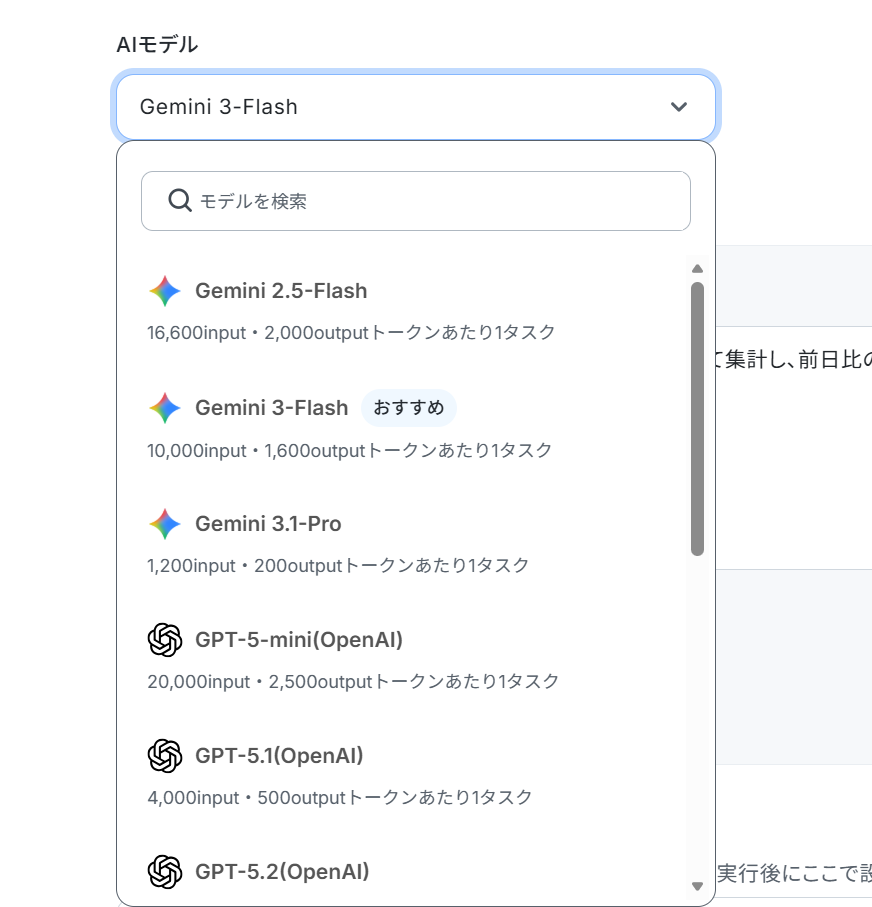Focus the モデルを検索 search field
872x907 pixels.
(416, 201)
